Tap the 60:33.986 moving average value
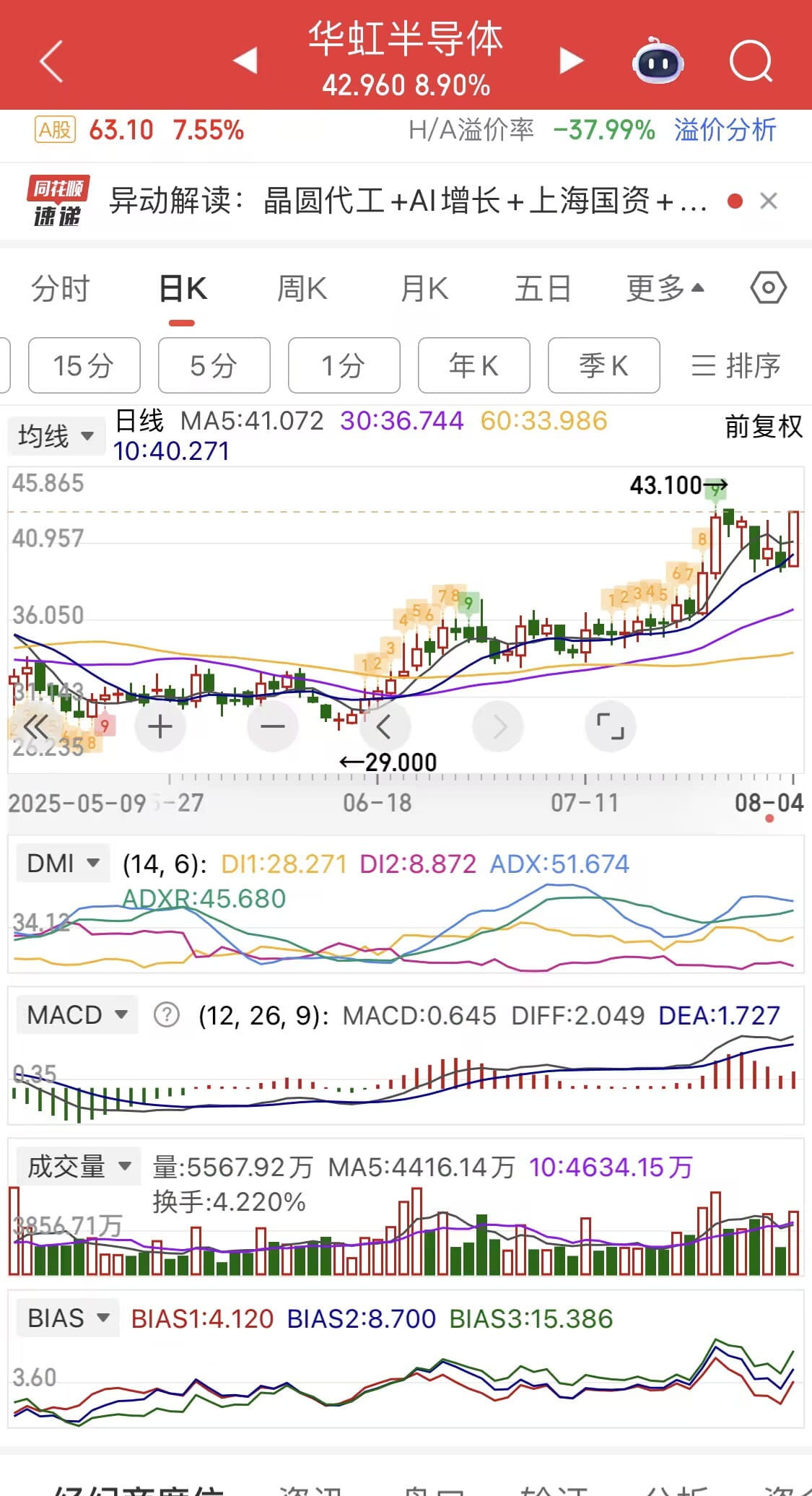This screenshot has width=812, height=1496. click(x=543, y=420)
